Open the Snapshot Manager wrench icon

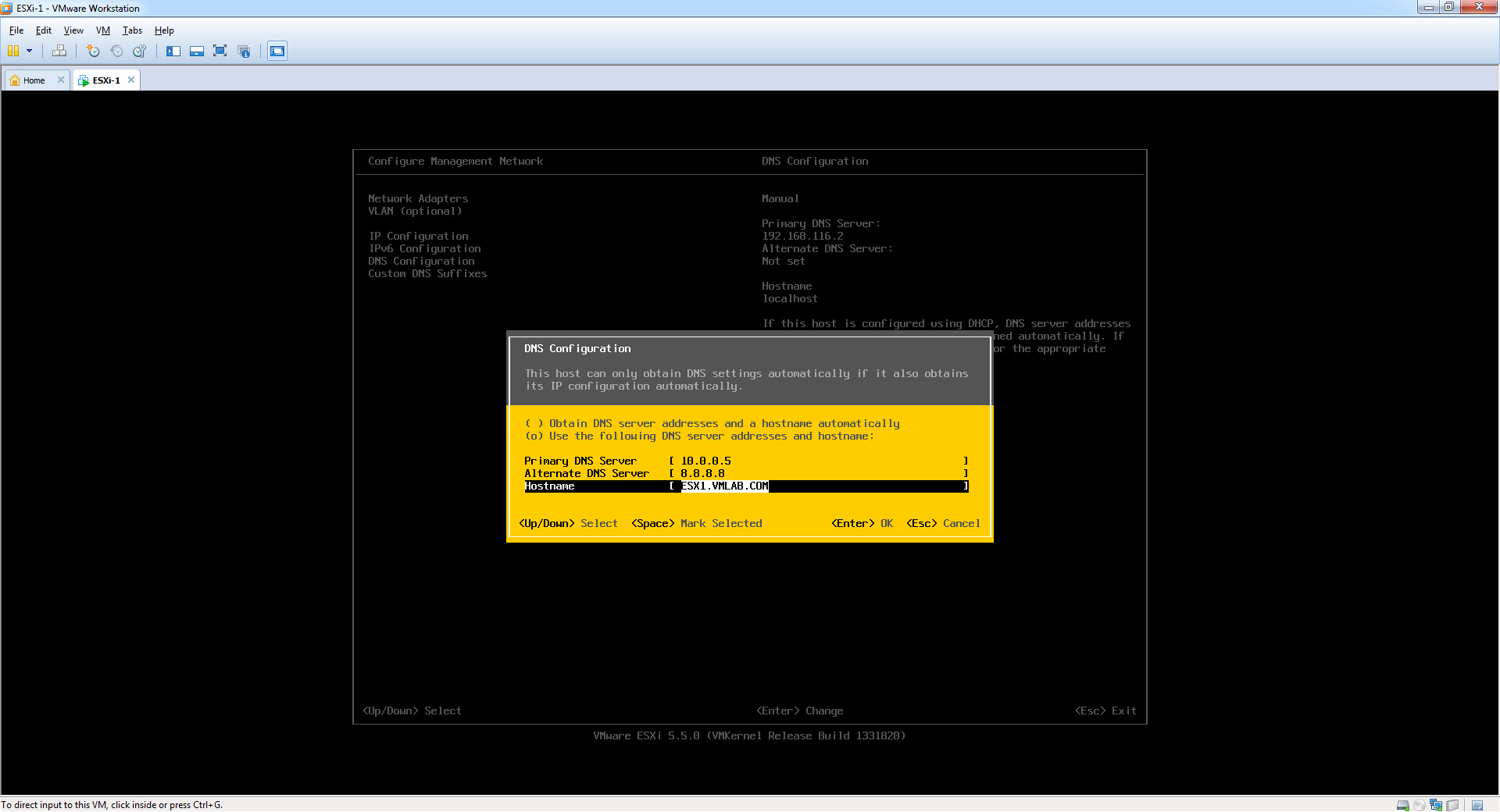pos(140,51)
